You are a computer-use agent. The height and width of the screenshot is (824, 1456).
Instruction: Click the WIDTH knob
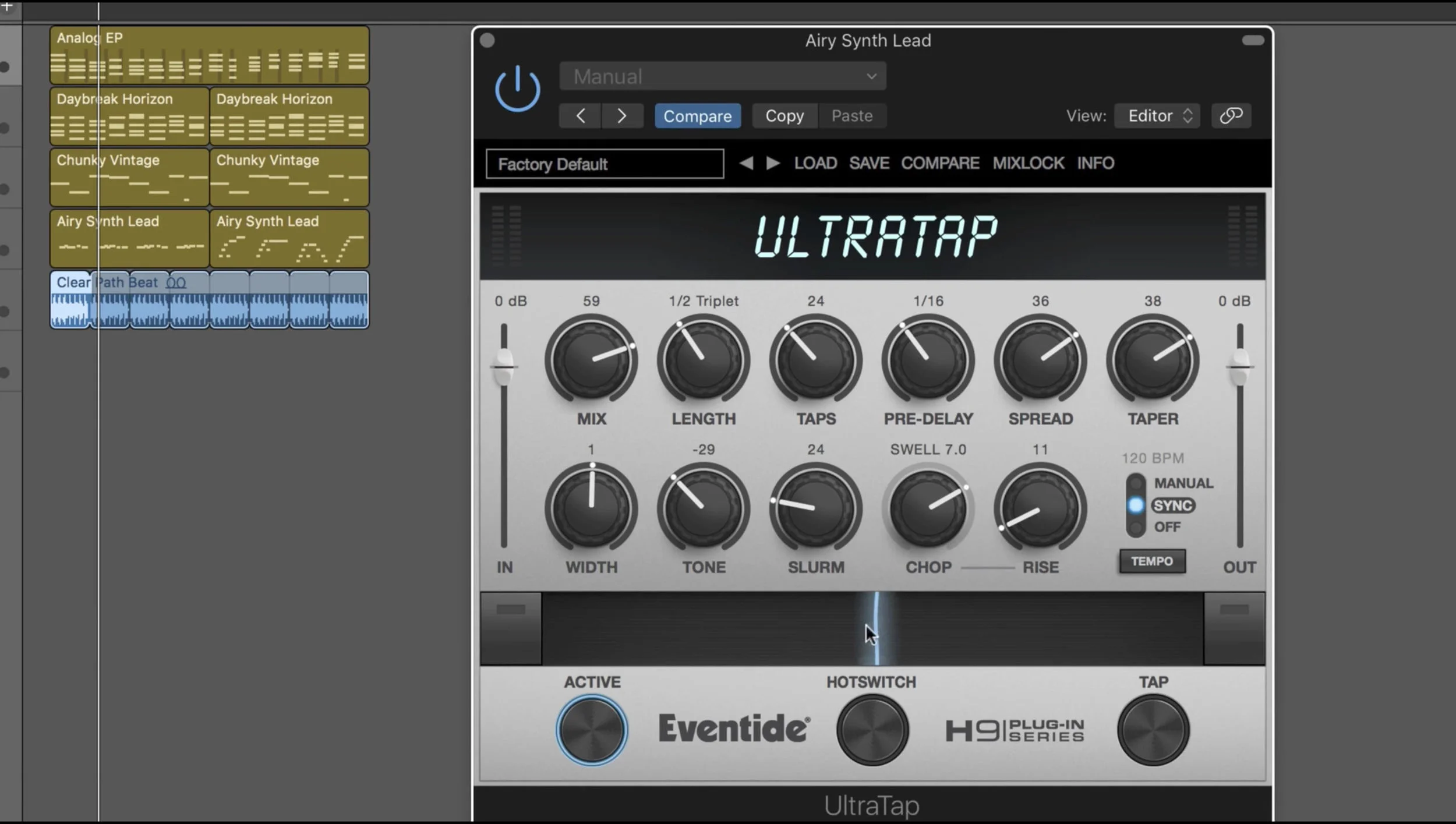pos(591,508)
